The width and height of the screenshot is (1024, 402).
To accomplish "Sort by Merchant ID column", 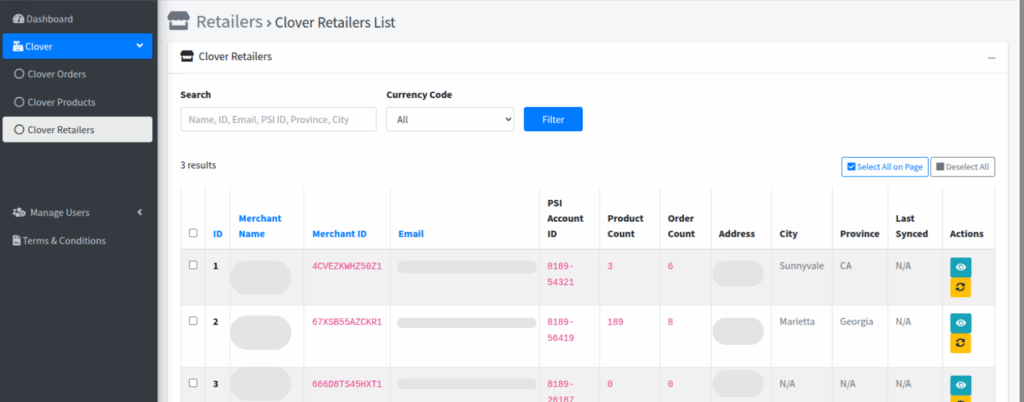I will (340, 234).
